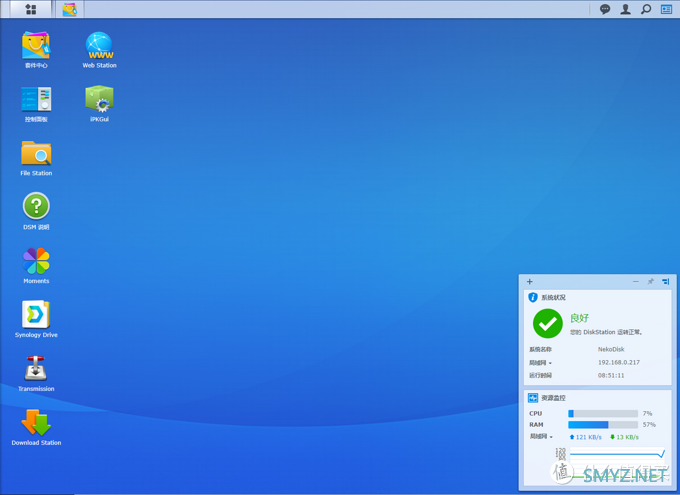Click the Resource Monitor (资源监控) icon
This screenshot has height=495, width=680.
tap(533, 398)
